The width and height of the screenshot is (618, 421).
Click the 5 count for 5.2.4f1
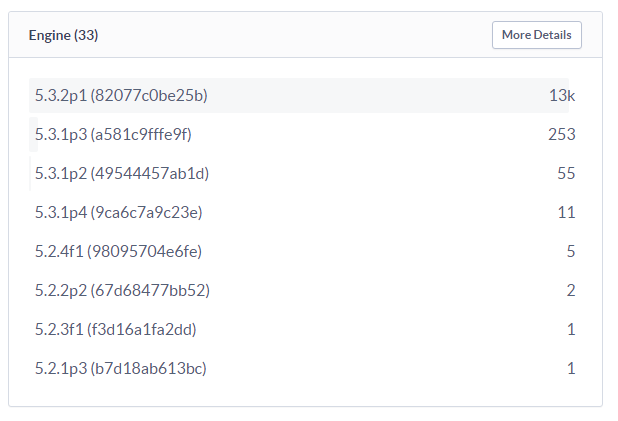(x=571, y=251)
